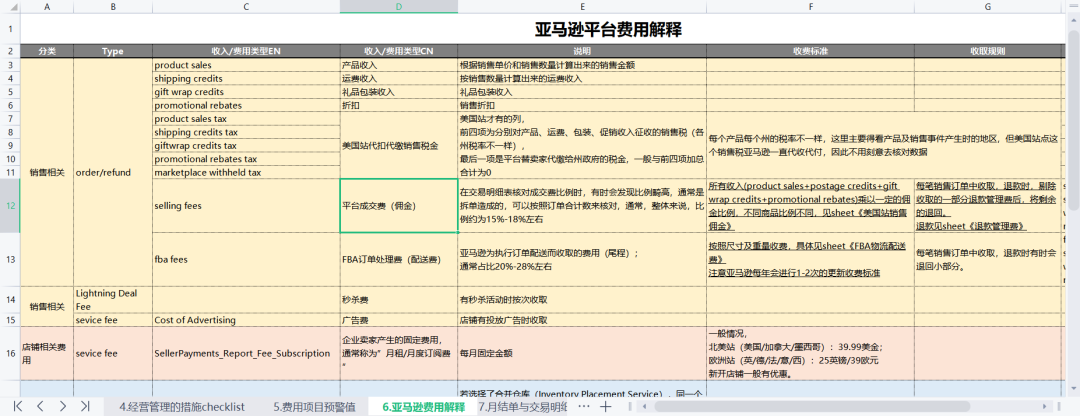The image size is (1080, 416).
Task: Select the 'marketplace withheld tax' cell
Action: [246, 172]
